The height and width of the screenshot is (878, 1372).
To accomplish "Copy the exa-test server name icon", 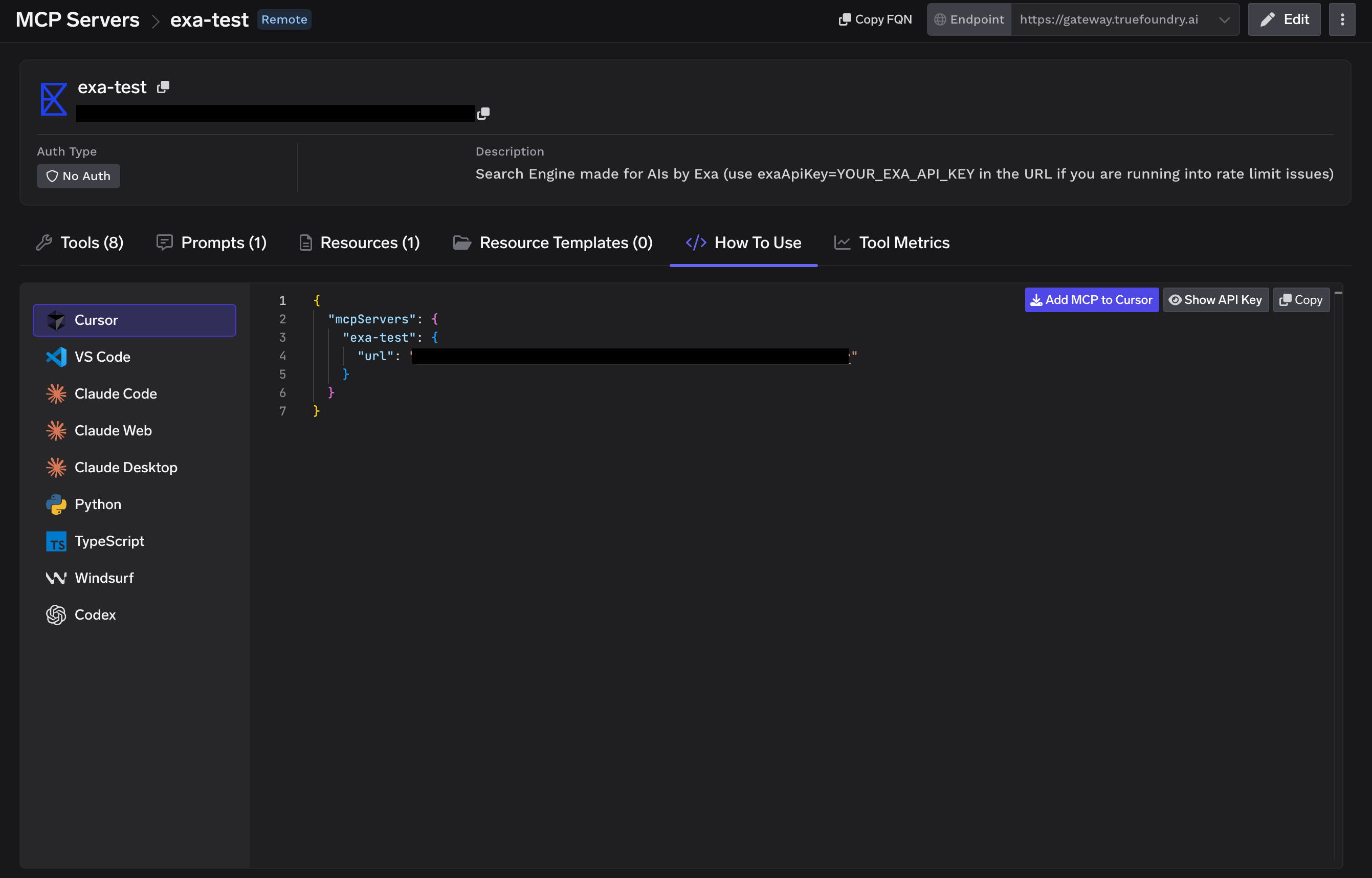I will tap(163, 86).
